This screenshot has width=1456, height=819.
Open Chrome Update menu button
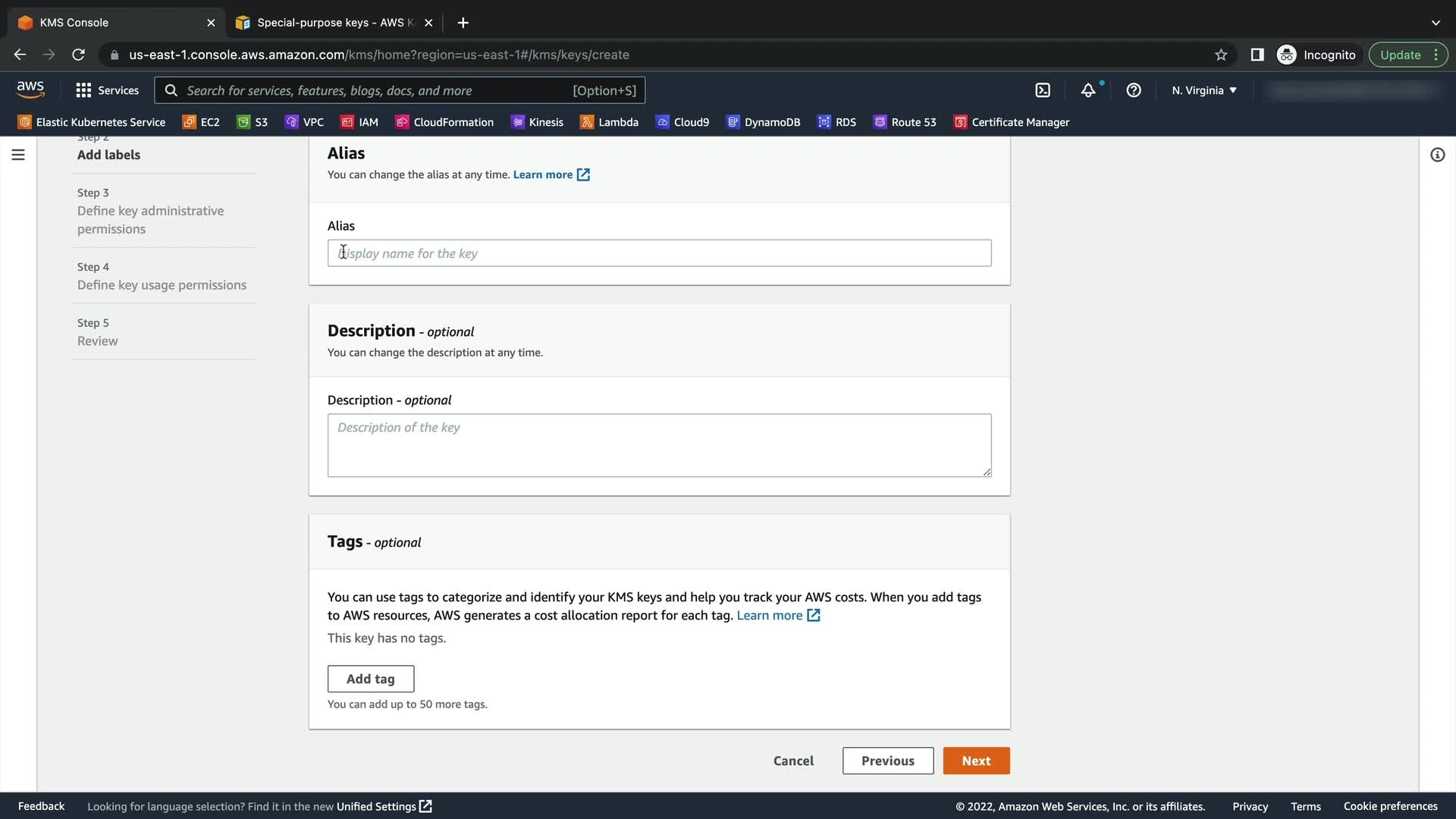(x=1408, y=55)
